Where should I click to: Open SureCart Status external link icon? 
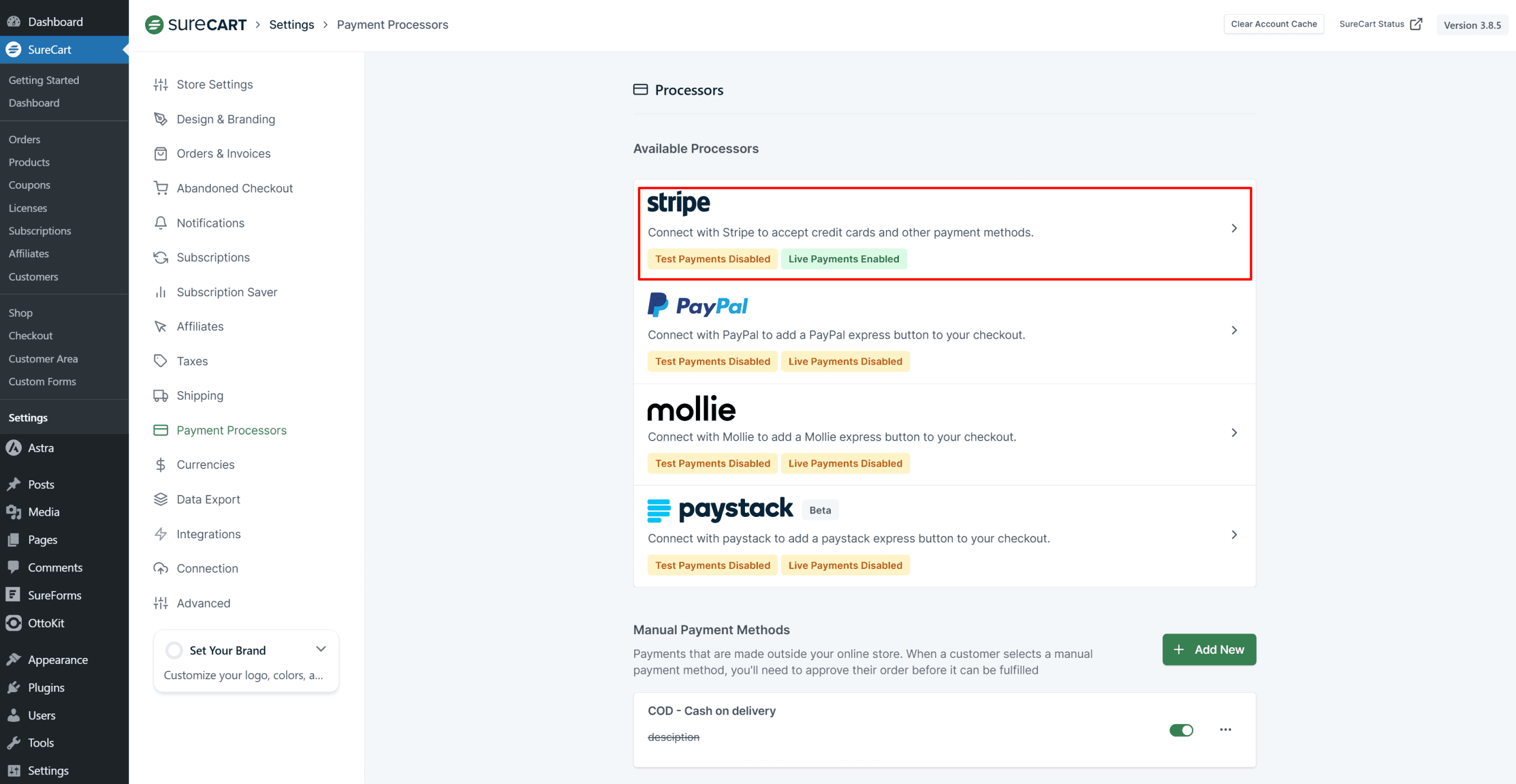pos(1416,24)
